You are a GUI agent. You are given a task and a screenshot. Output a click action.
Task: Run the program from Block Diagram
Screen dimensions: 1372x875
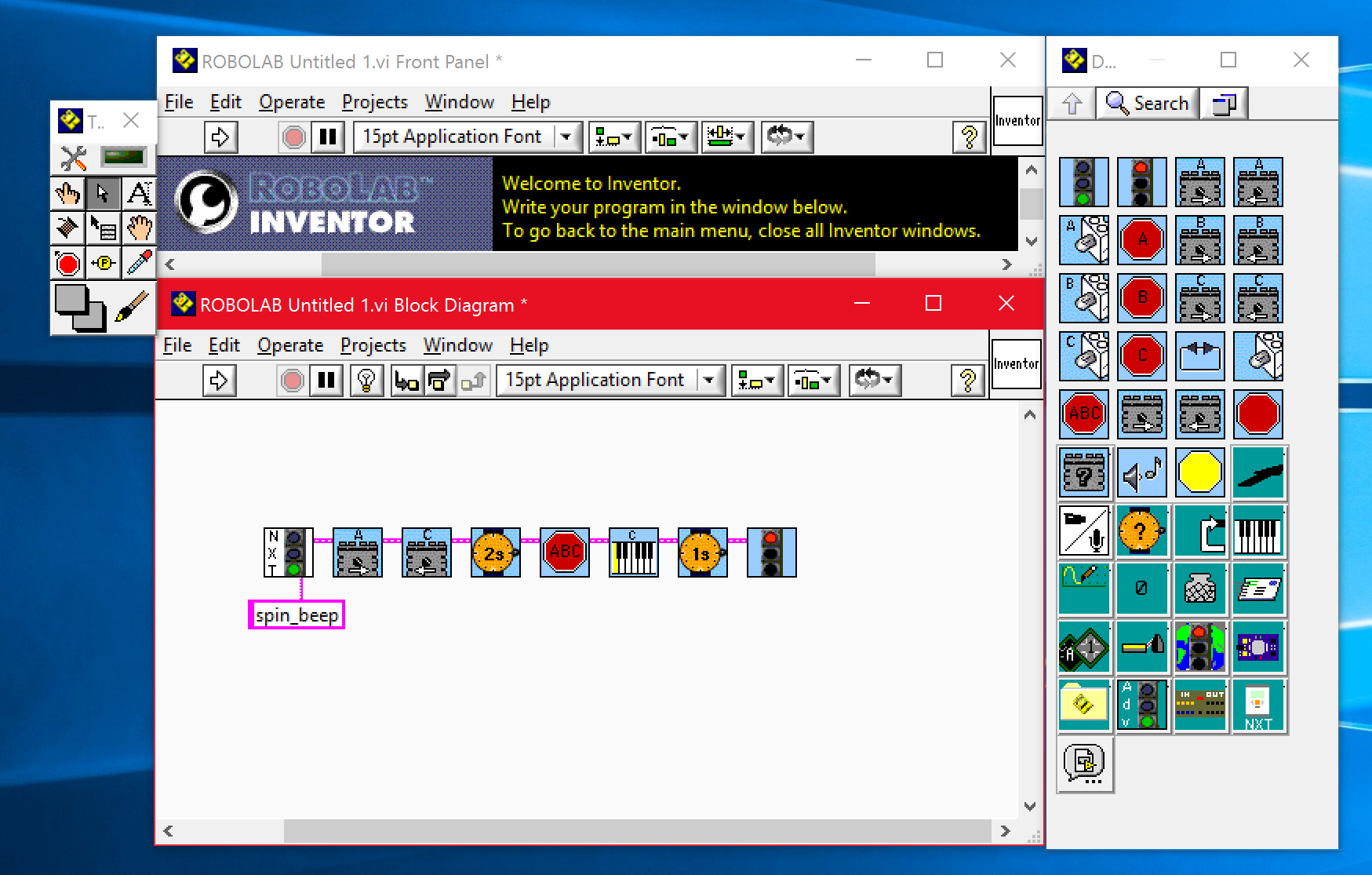click(x=219, y=381)
